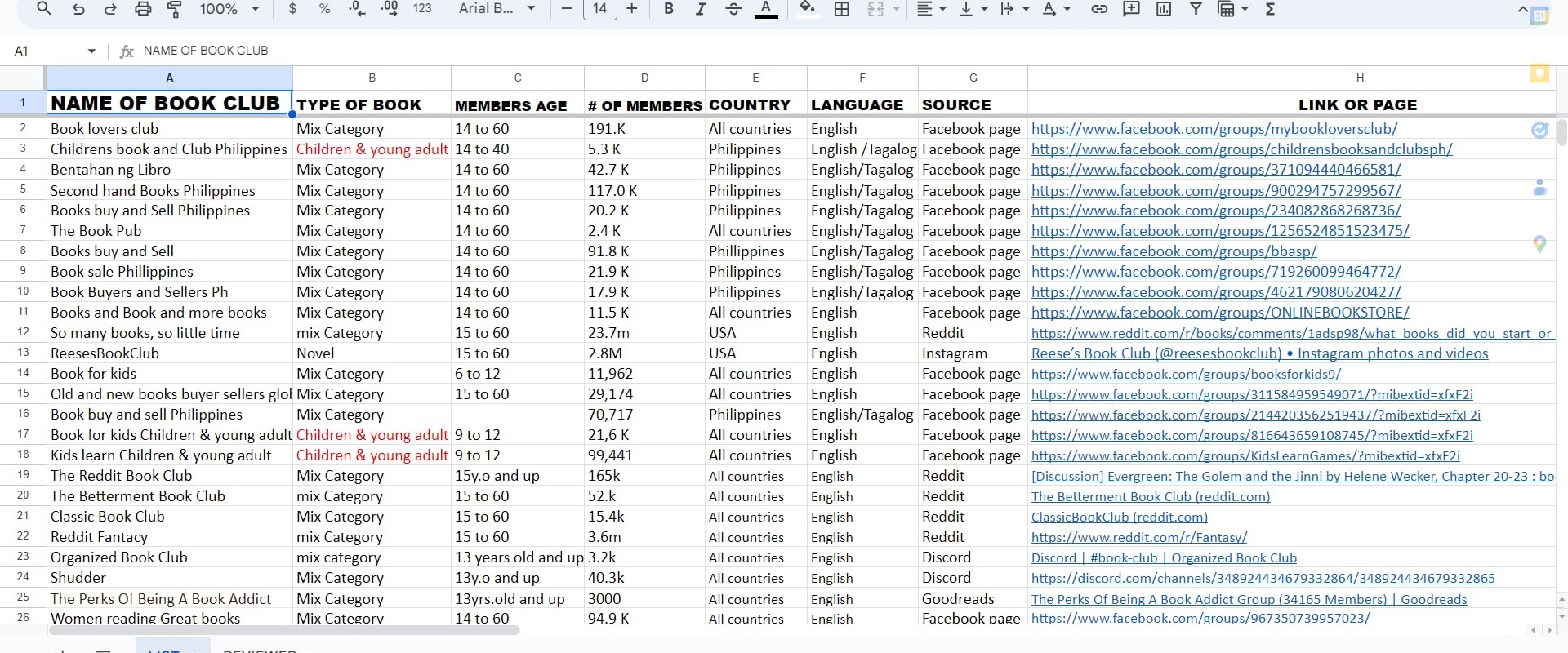The image size is (1568, 653).
Task: Open the text wrapping dropdown
Action: 1013,9
